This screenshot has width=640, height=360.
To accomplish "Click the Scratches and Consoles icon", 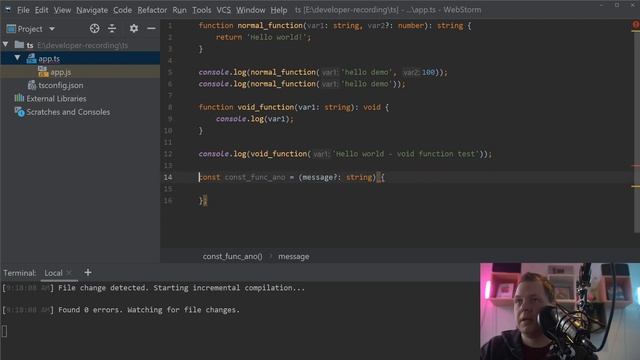I will [x=19, y=111].
